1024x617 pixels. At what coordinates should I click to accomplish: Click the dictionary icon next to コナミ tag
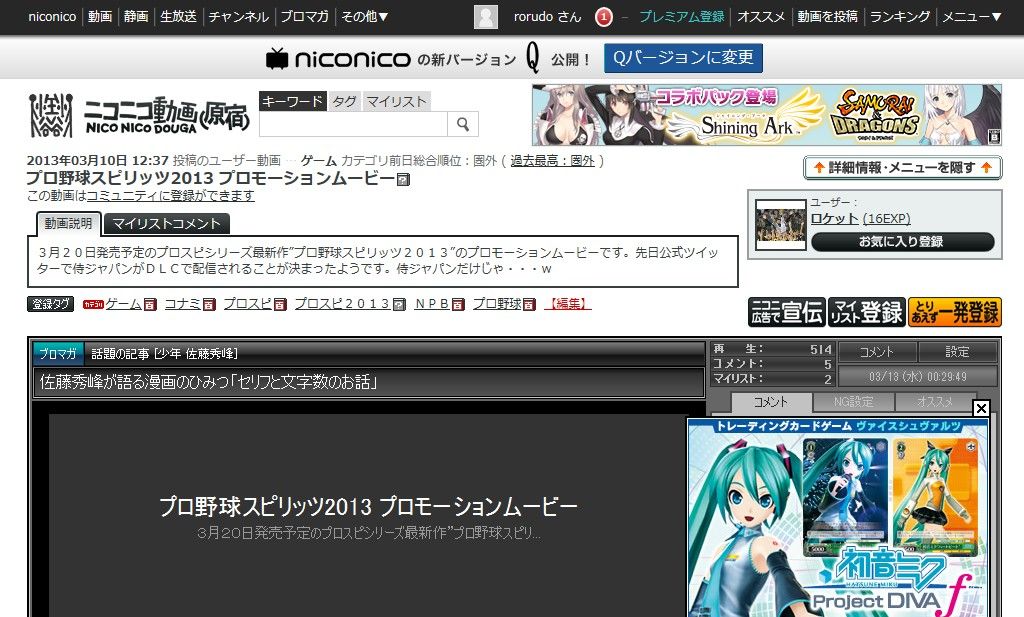click(209, 304)
